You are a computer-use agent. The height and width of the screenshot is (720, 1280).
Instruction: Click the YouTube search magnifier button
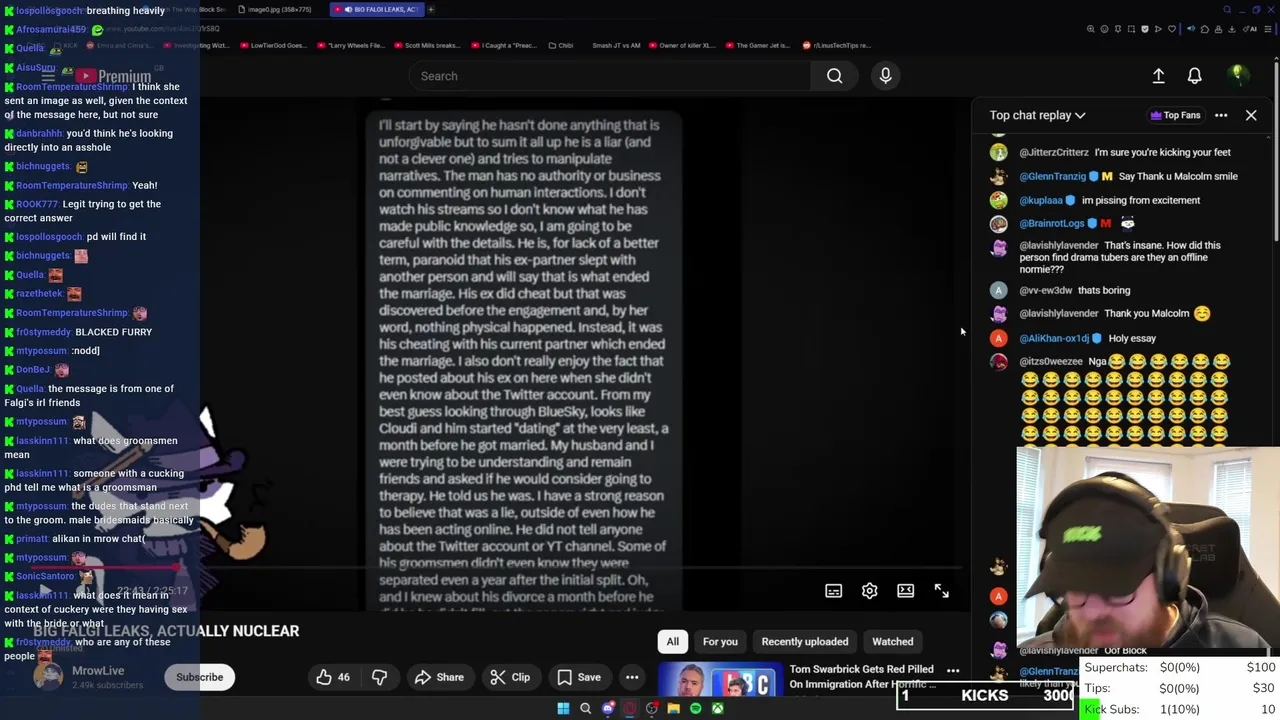tap(834, 76)
